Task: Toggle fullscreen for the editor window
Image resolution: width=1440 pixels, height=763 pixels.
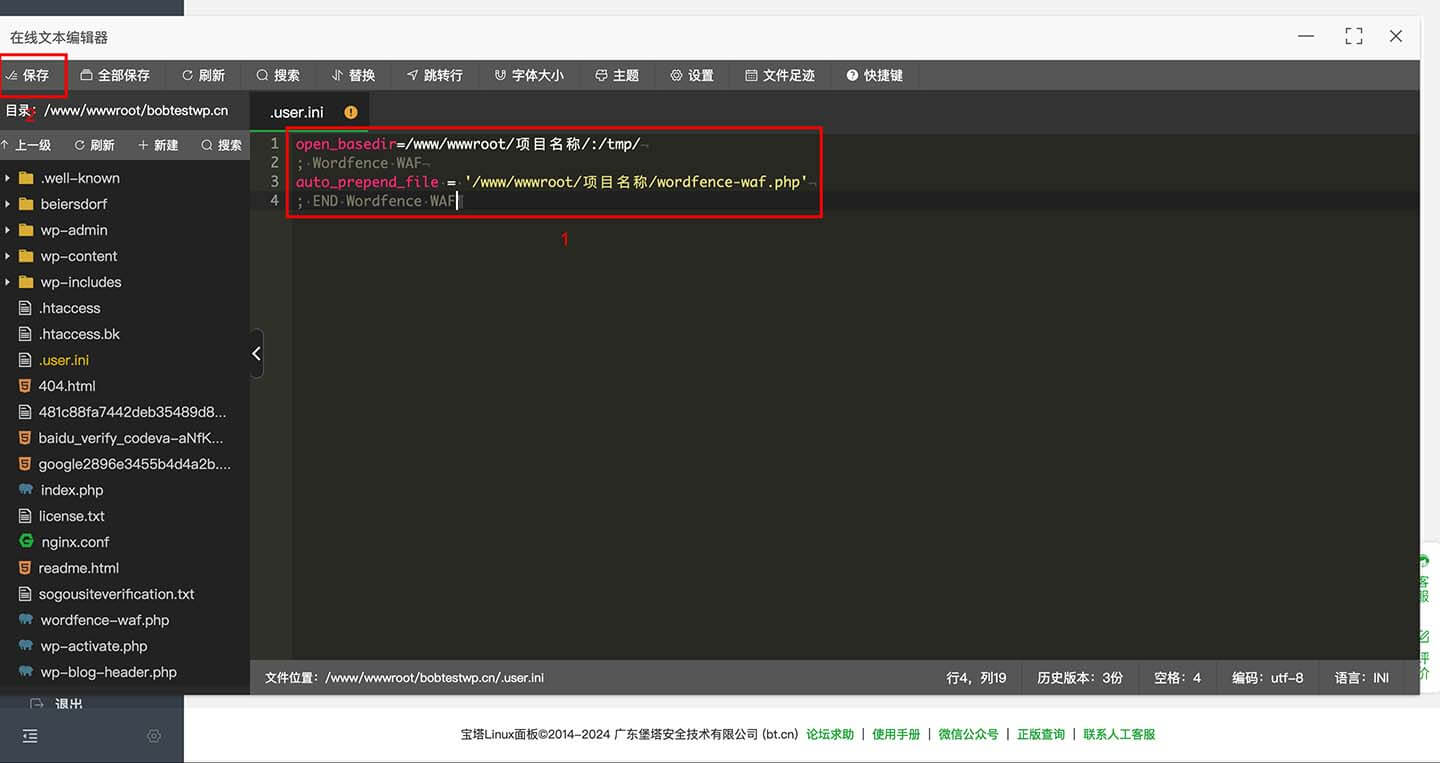Action: (1354, 36)
